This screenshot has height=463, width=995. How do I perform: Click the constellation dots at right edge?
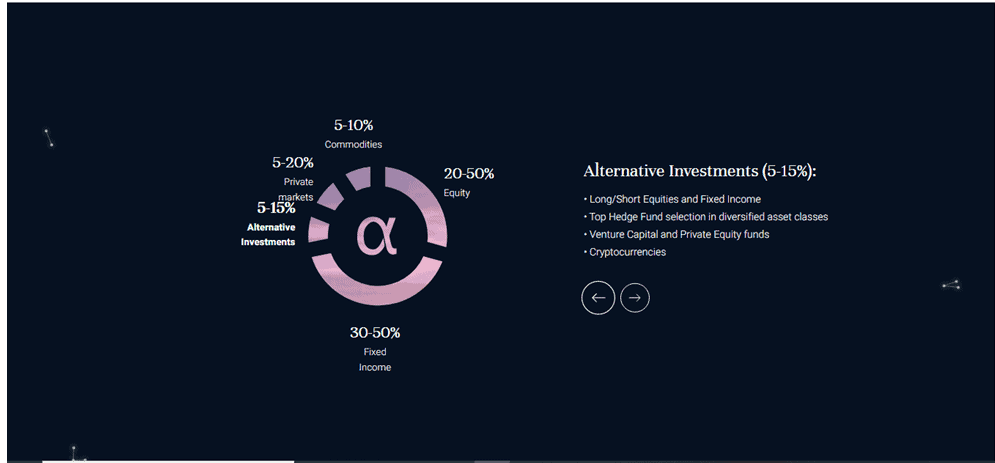coord(951,285)
